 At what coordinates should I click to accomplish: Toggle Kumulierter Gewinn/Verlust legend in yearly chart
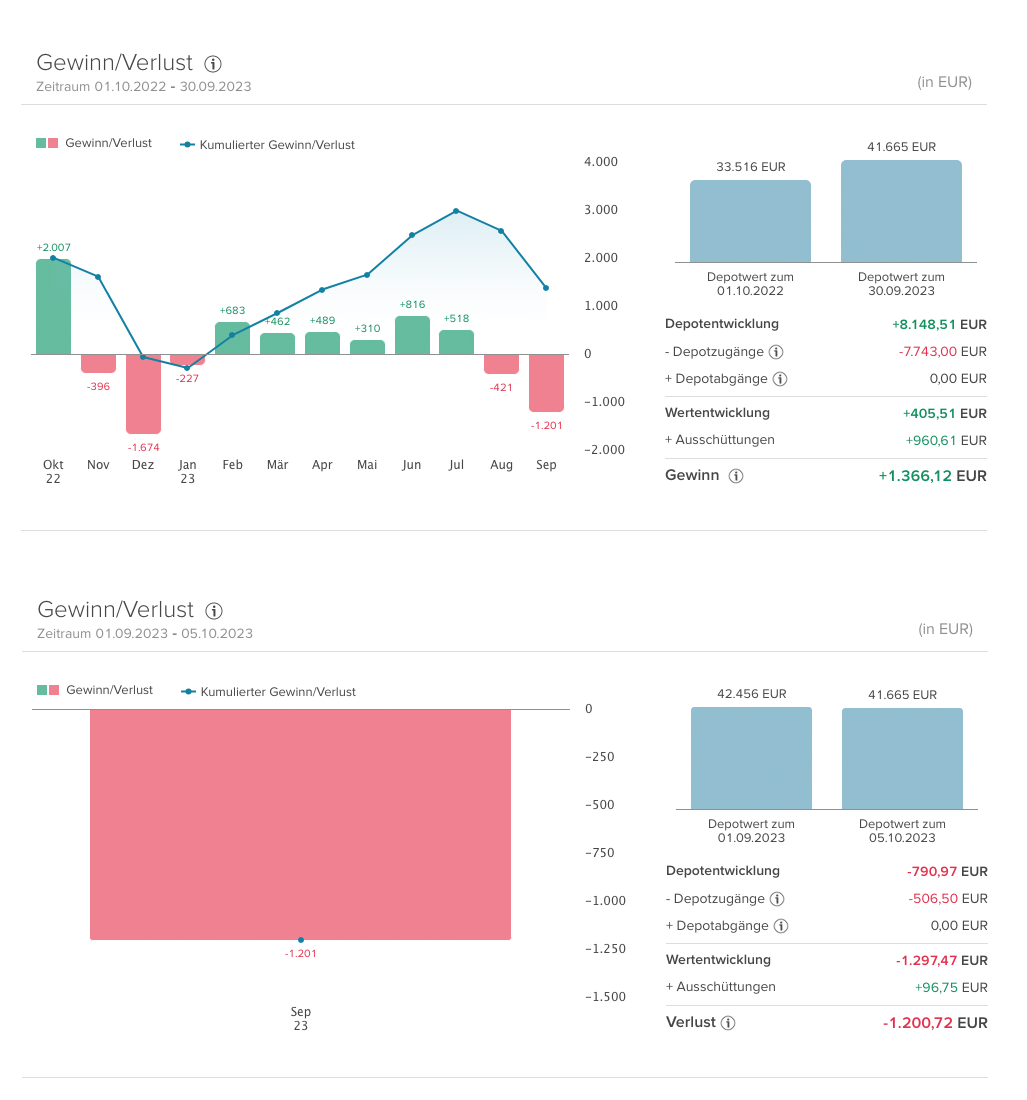click(267, 145)
